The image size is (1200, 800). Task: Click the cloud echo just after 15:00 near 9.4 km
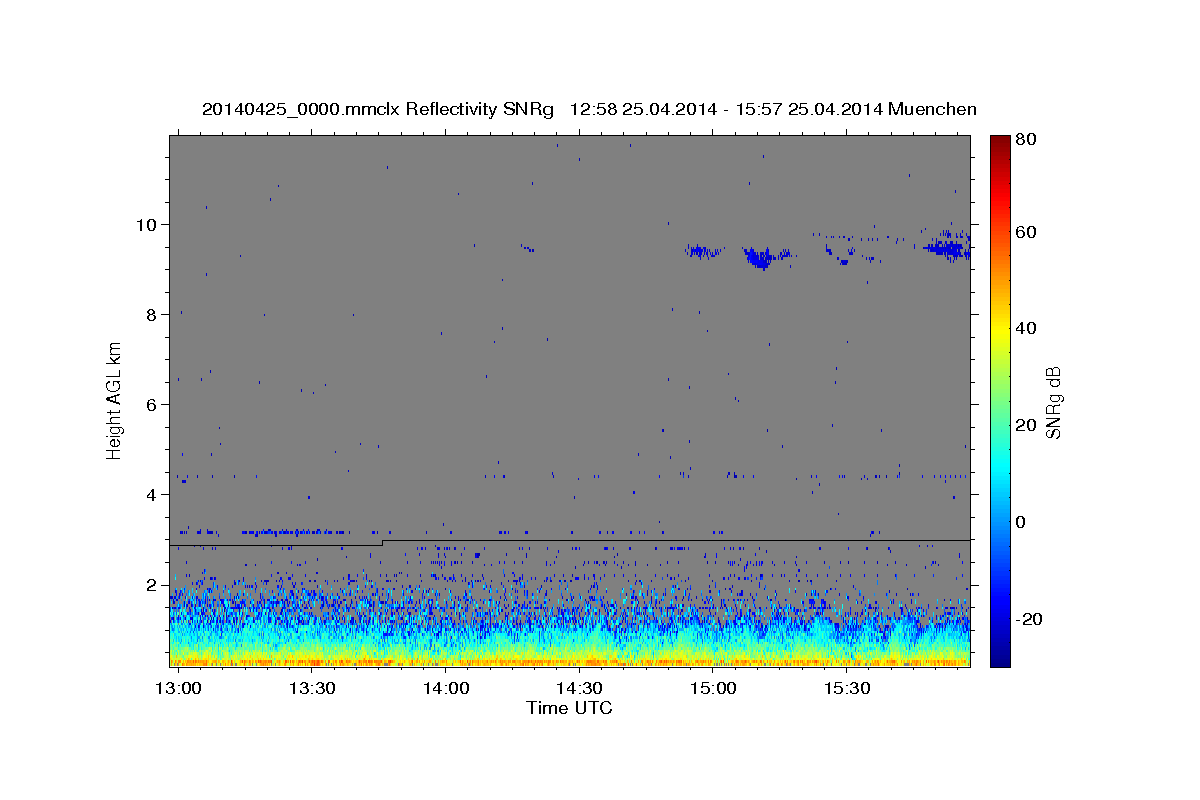(x=703, y=251)
